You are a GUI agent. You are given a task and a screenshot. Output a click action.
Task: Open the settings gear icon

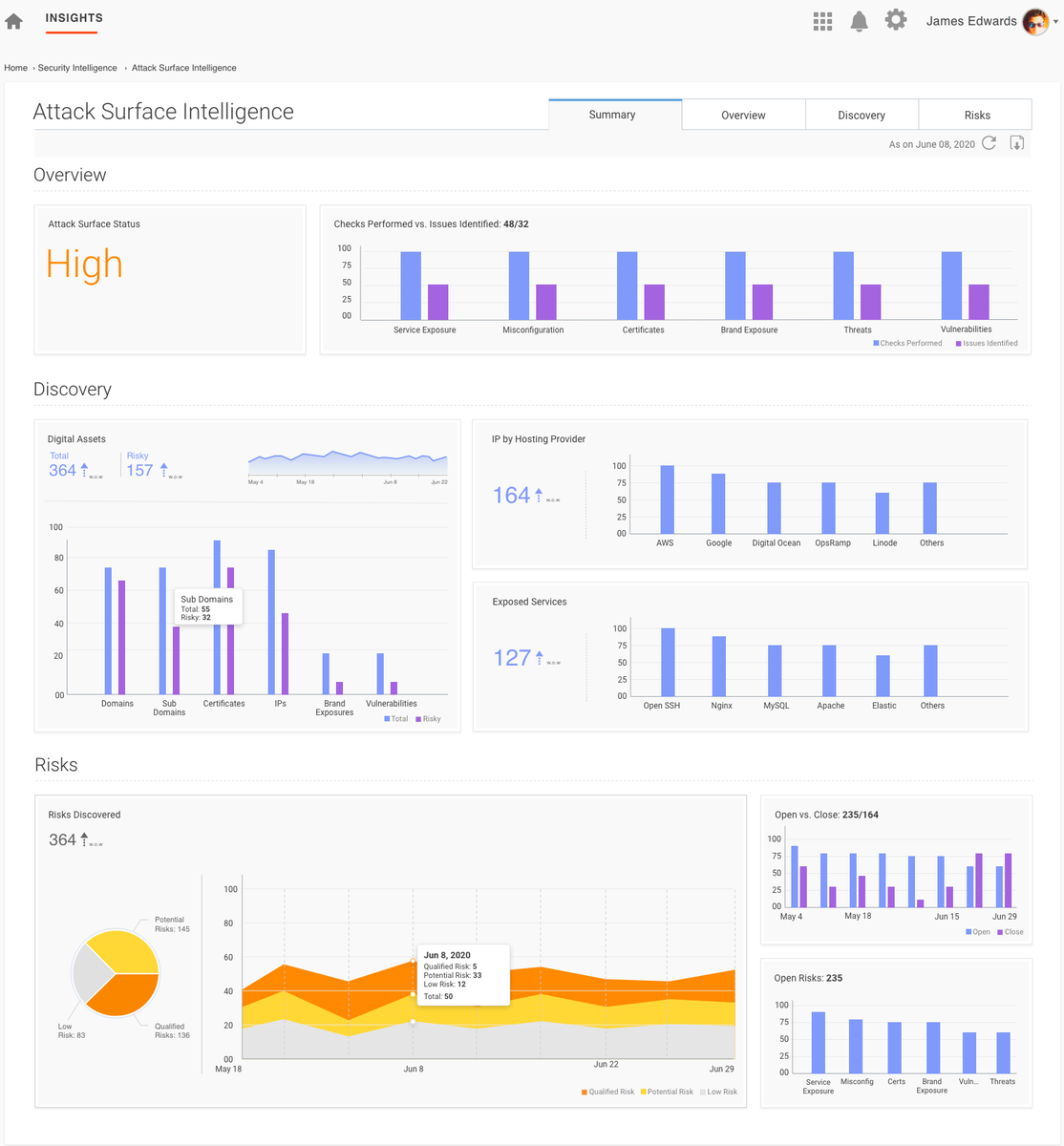895,20
